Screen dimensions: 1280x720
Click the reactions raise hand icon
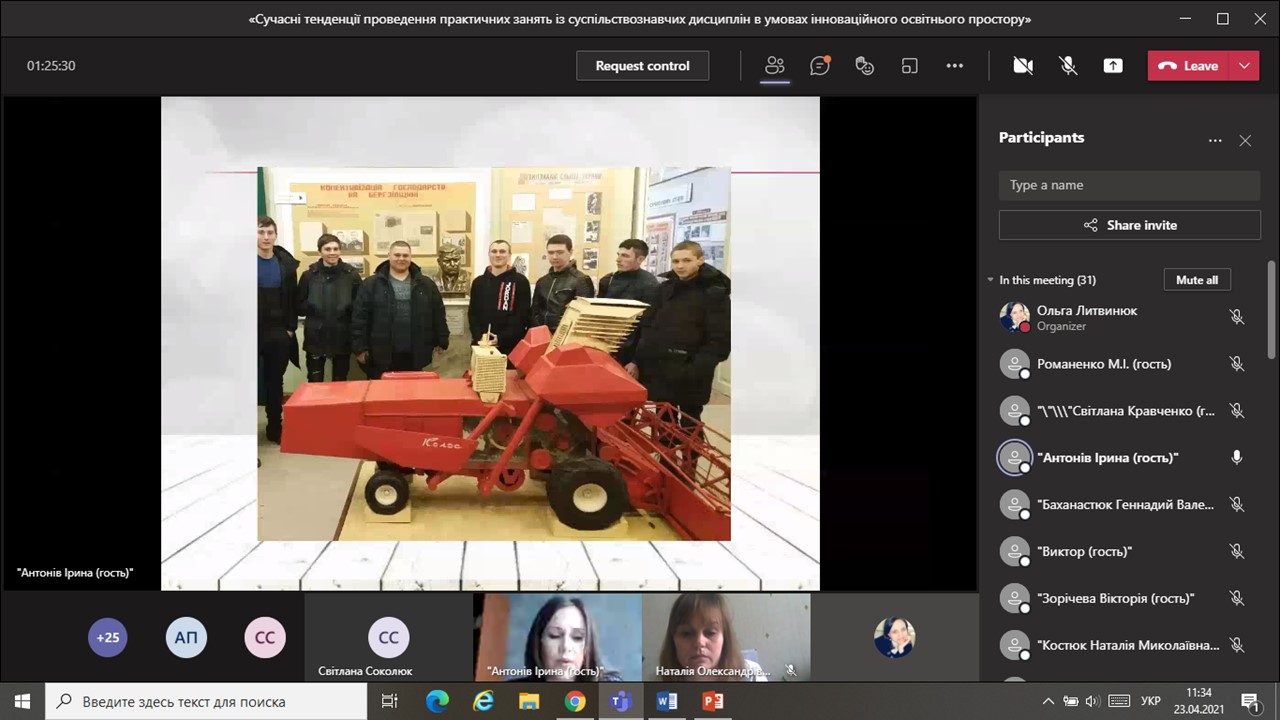(x=865, y=66)
